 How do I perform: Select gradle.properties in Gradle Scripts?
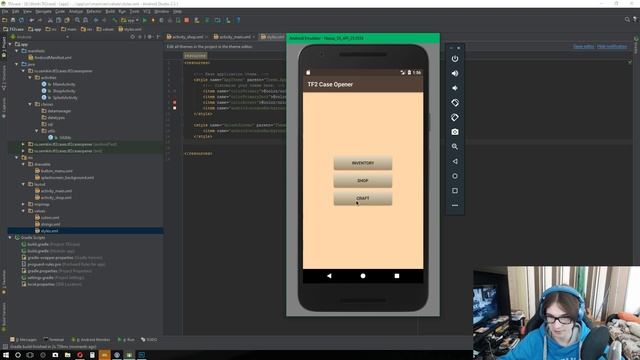42,271
